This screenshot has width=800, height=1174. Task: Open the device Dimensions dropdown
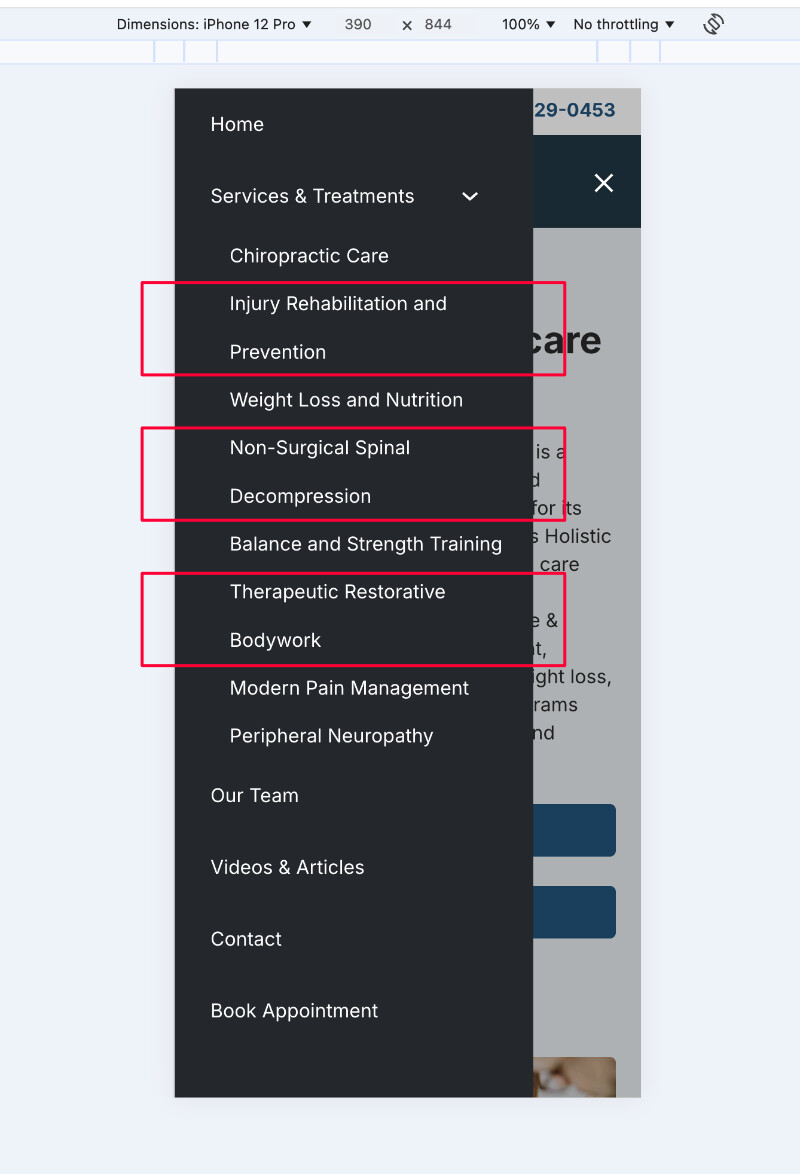tap(213, 24)
